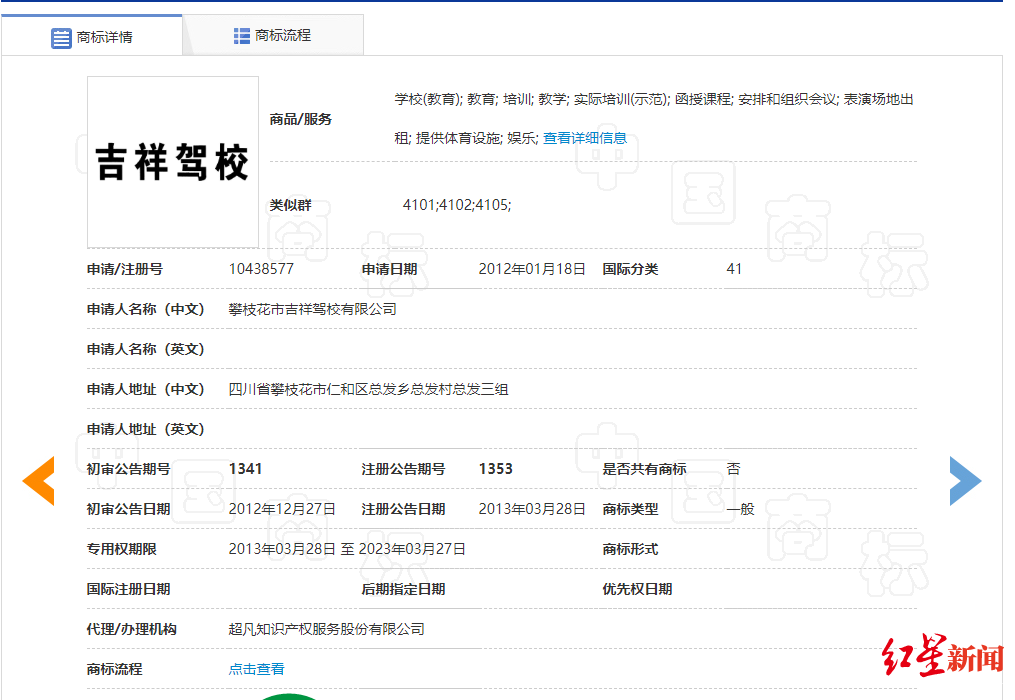1015x700 pixels.
Task: Select registration number 10438577
Action: (261, 269)
